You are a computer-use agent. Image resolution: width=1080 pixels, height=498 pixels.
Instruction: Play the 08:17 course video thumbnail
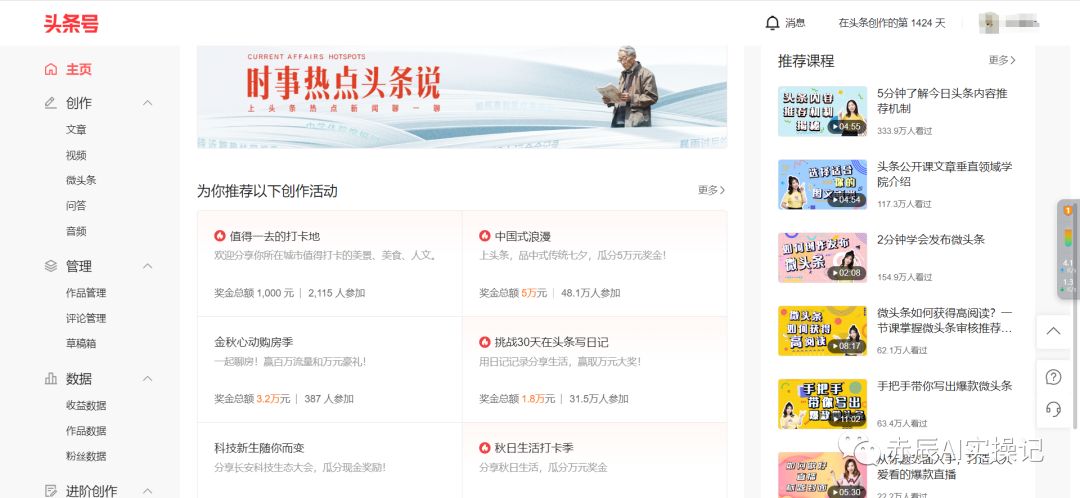click(822, 331)
